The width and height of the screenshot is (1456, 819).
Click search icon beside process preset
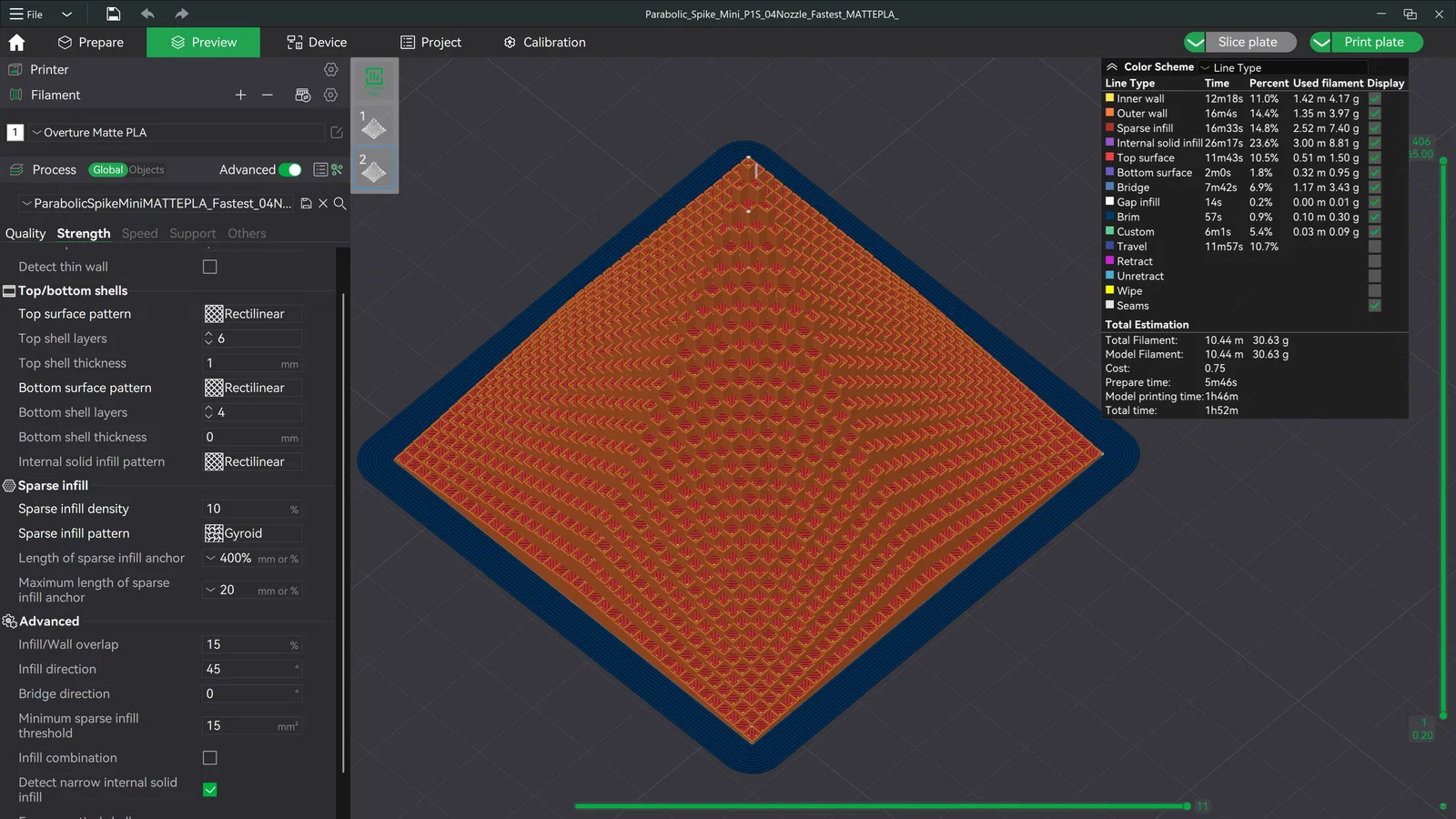pos(339,204)
